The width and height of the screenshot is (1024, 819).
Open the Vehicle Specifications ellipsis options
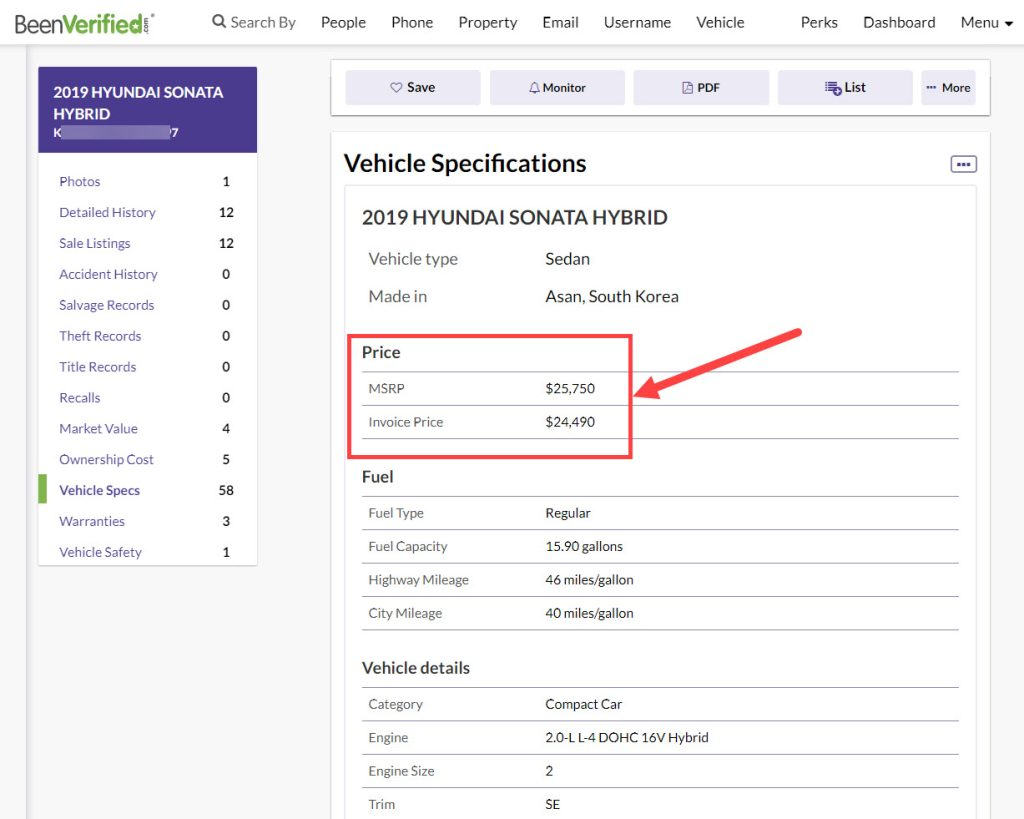(962, 163)
